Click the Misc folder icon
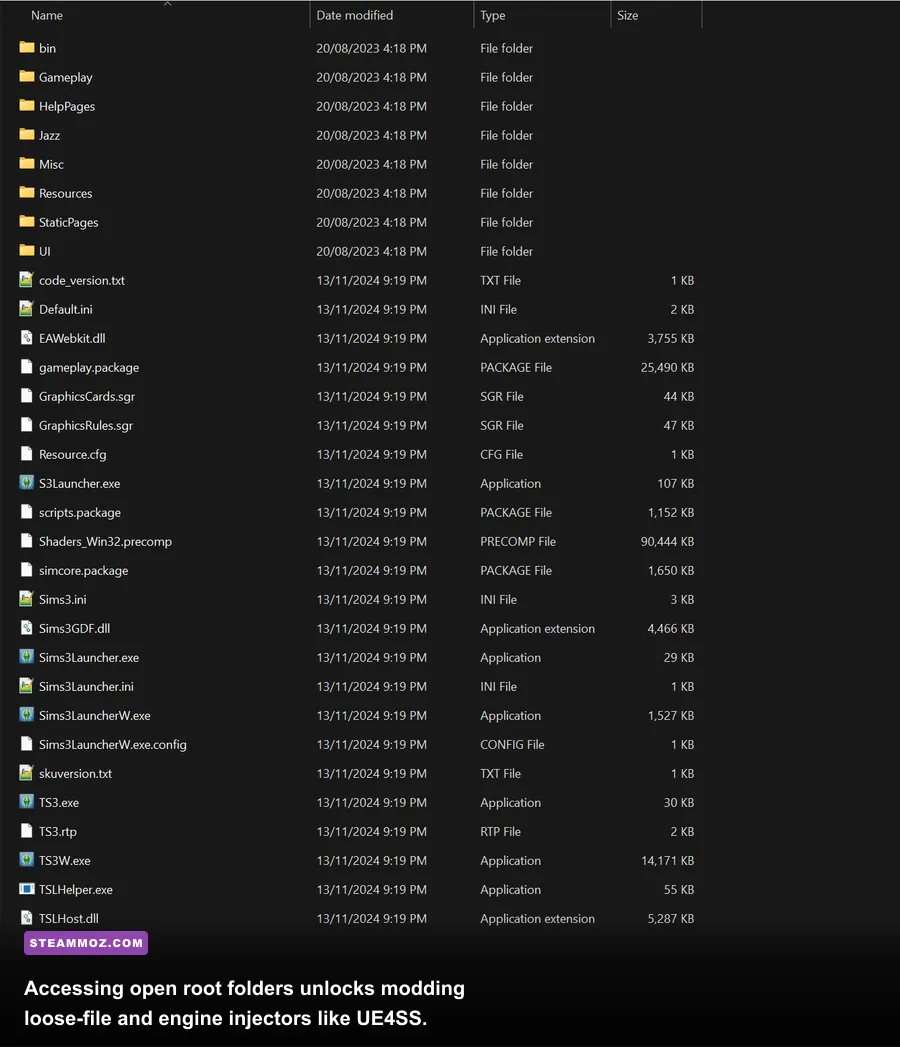Viewport: 900px width, 1047px height. 27,164
